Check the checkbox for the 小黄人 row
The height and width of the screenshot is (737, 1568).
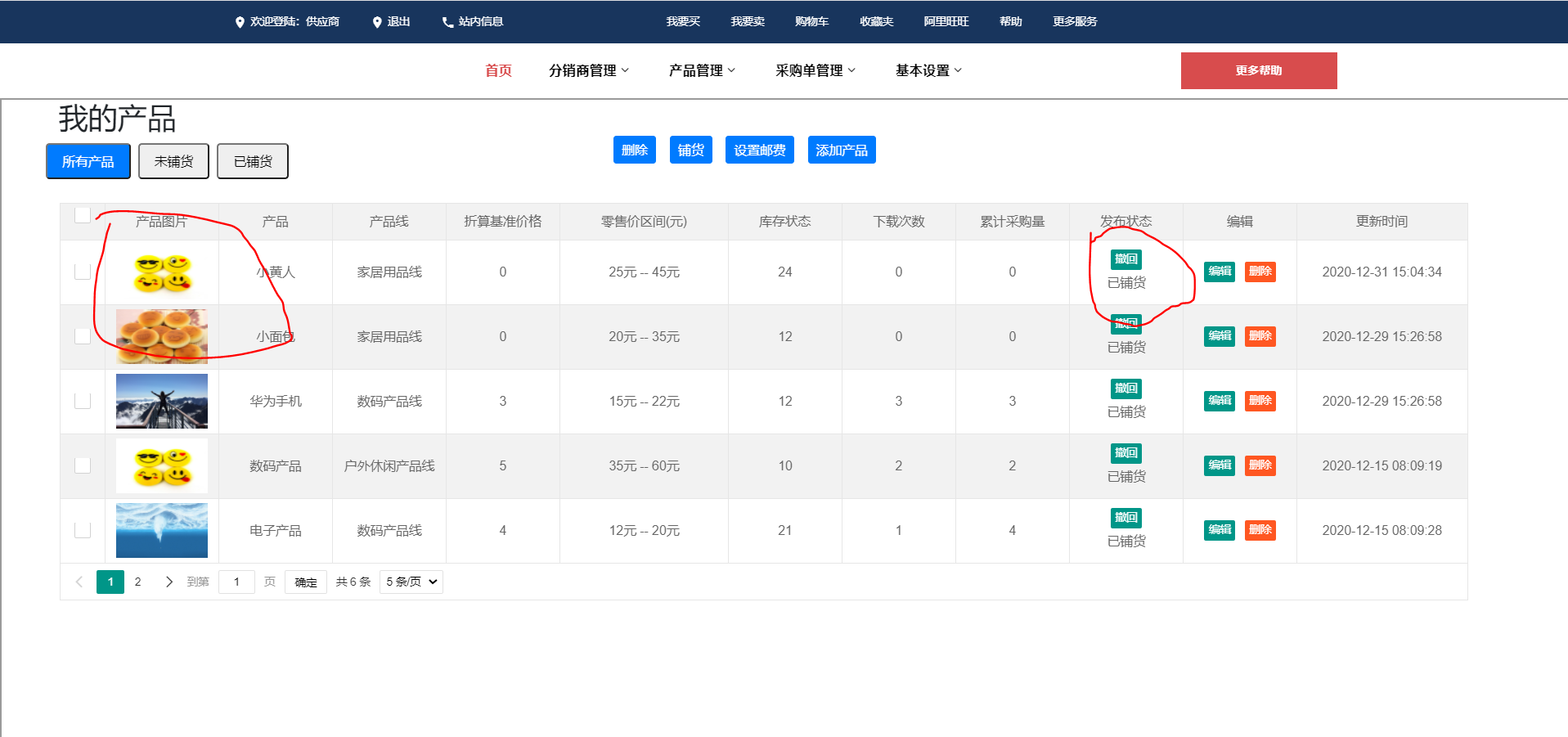click(82, 272)
